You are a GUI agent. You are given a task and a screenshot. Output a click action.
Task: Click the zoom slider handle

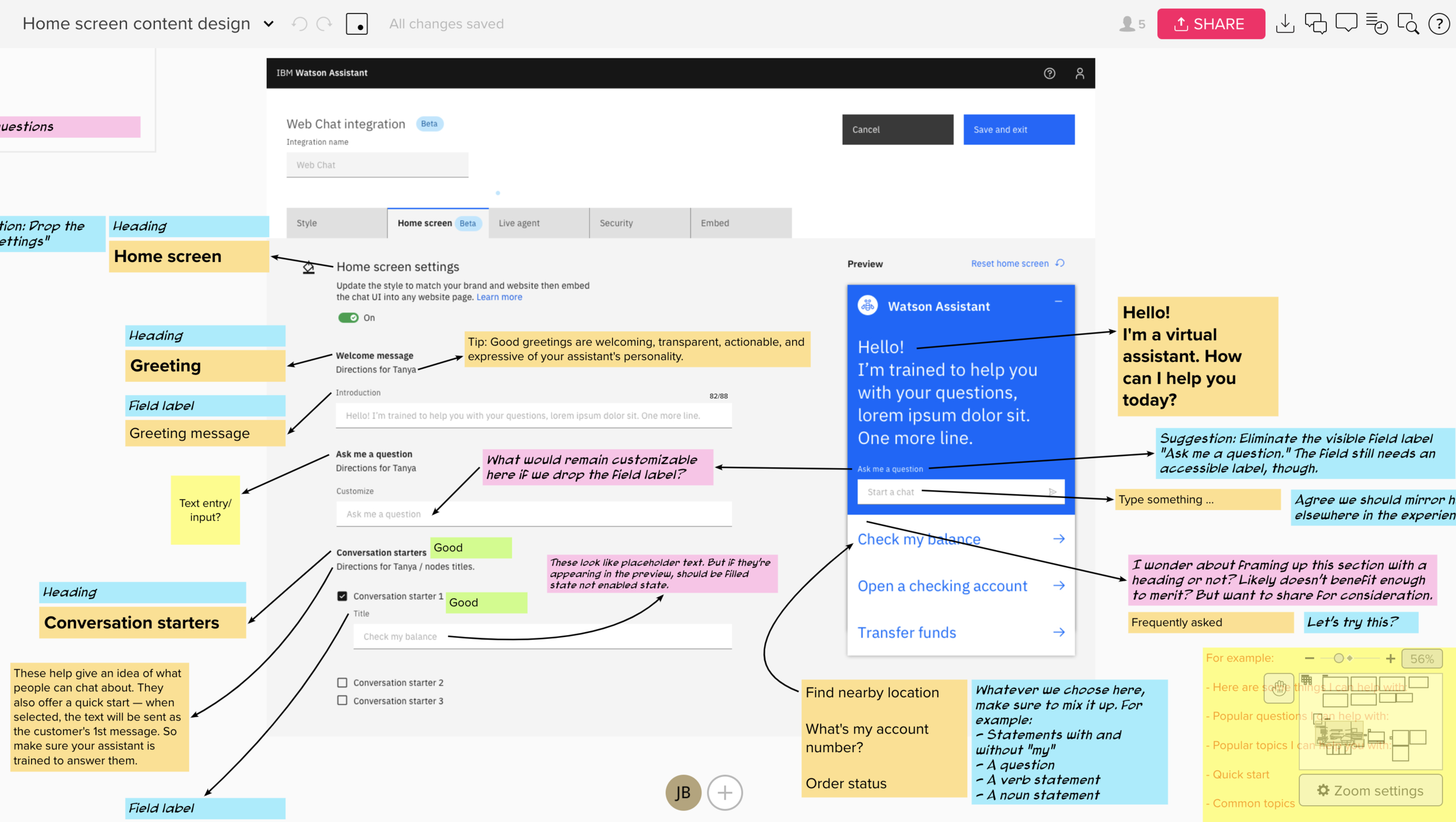tap(1338, 658)
